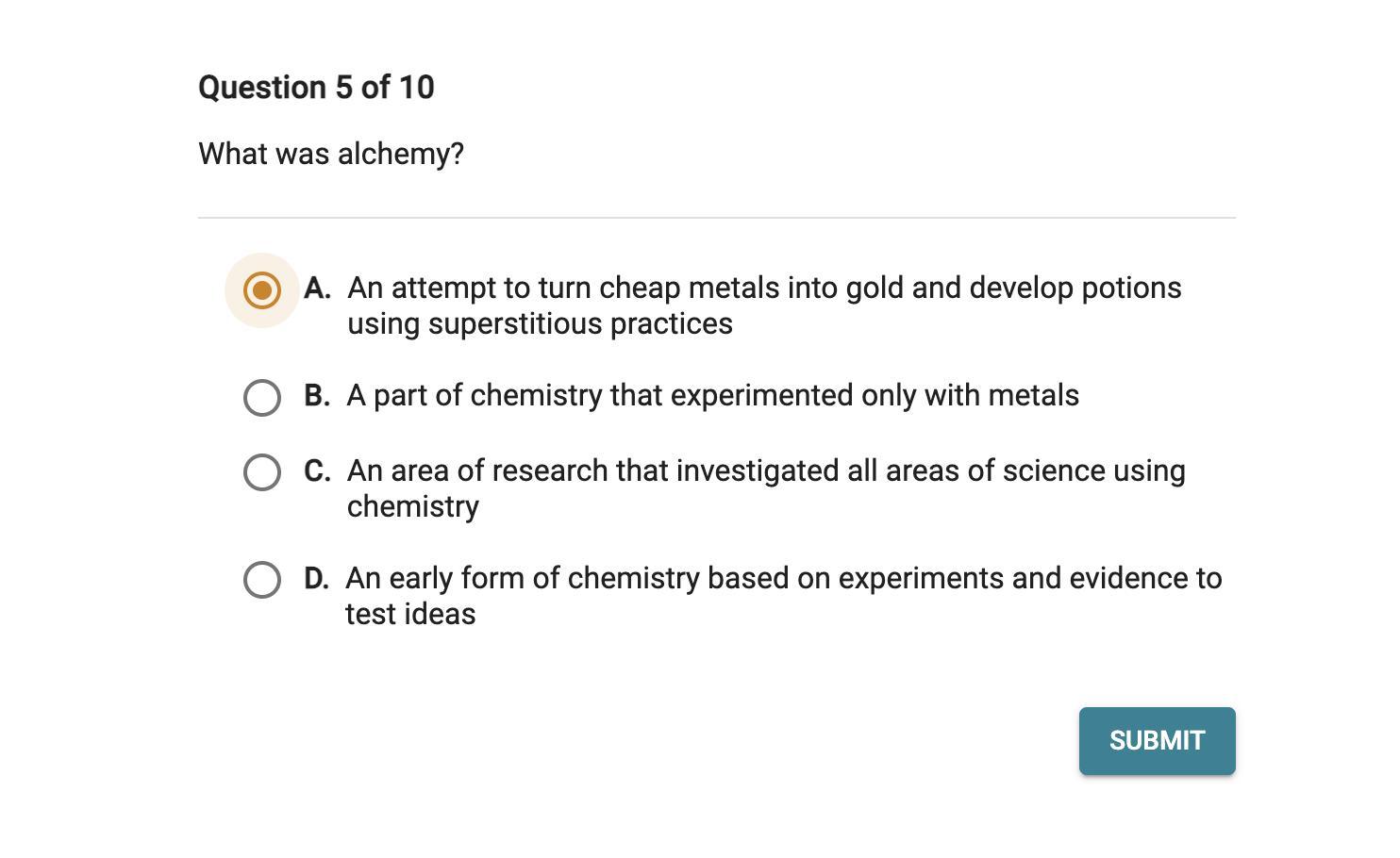Pick the radio button for option D
The height and width of the screenshot is (858, 1400).
coord(262,580)
